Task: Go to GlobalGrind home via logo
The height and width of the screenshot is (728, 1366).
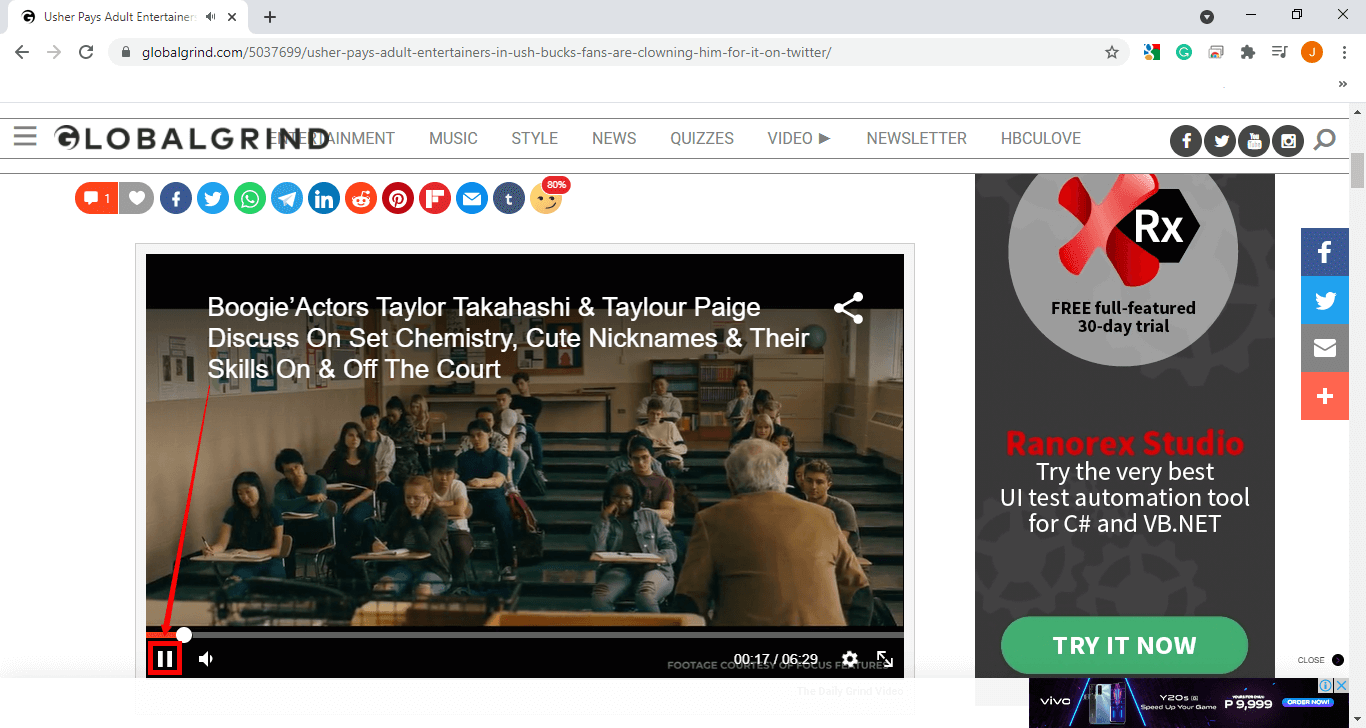Action: [x=190, y=138]
